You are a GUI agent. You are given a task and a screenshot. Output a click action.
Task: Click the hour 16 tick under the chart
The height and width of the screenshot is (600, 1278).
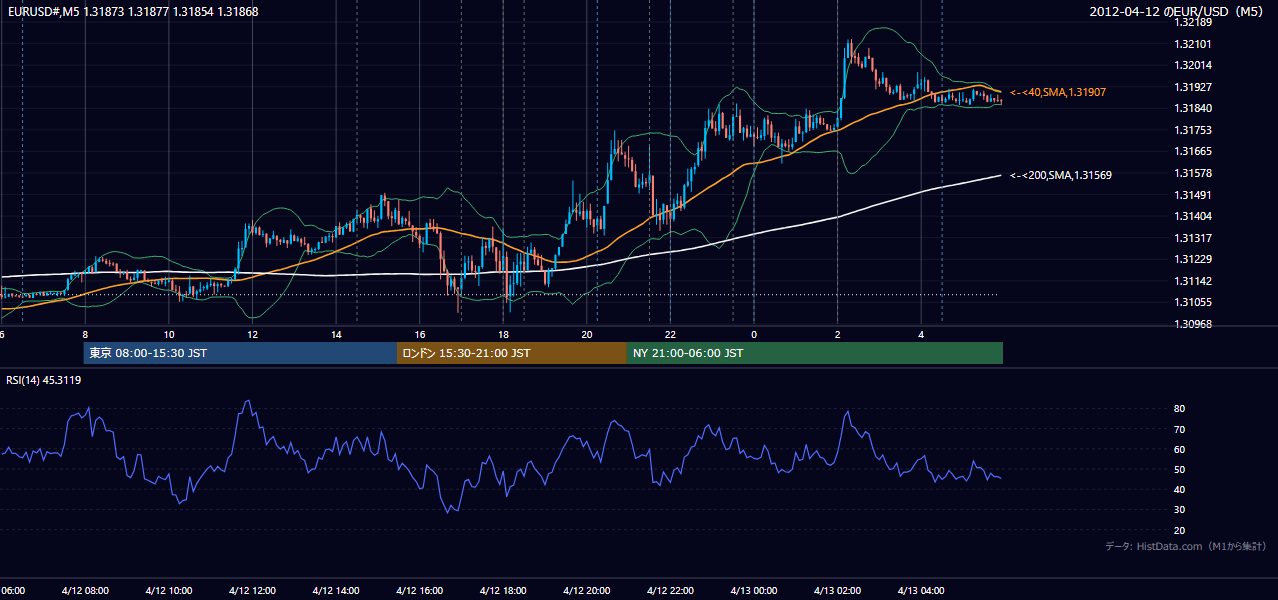[x=420, y=334]
